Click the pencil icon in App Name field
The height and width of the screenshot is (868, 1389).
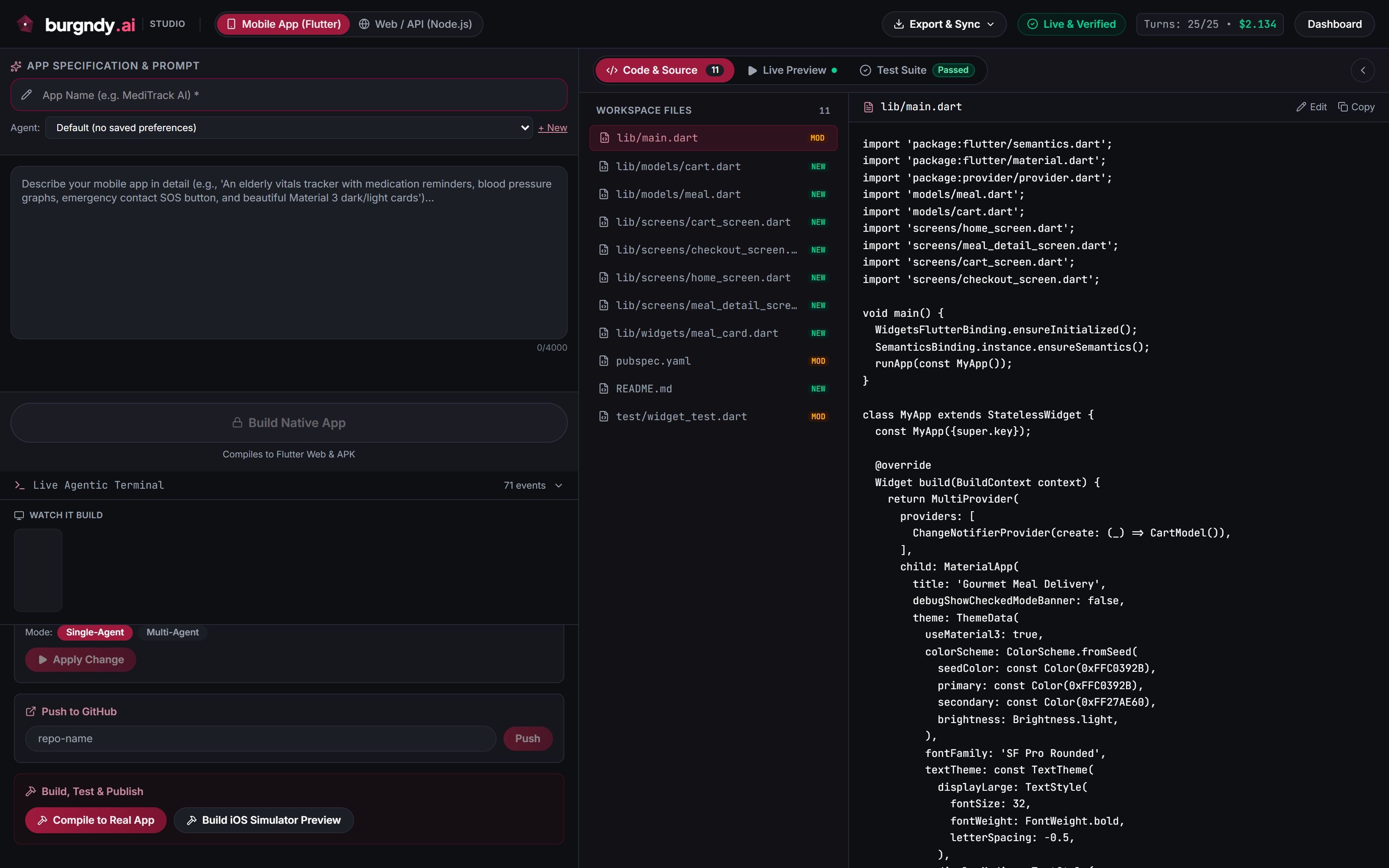[x=26, y=95]
